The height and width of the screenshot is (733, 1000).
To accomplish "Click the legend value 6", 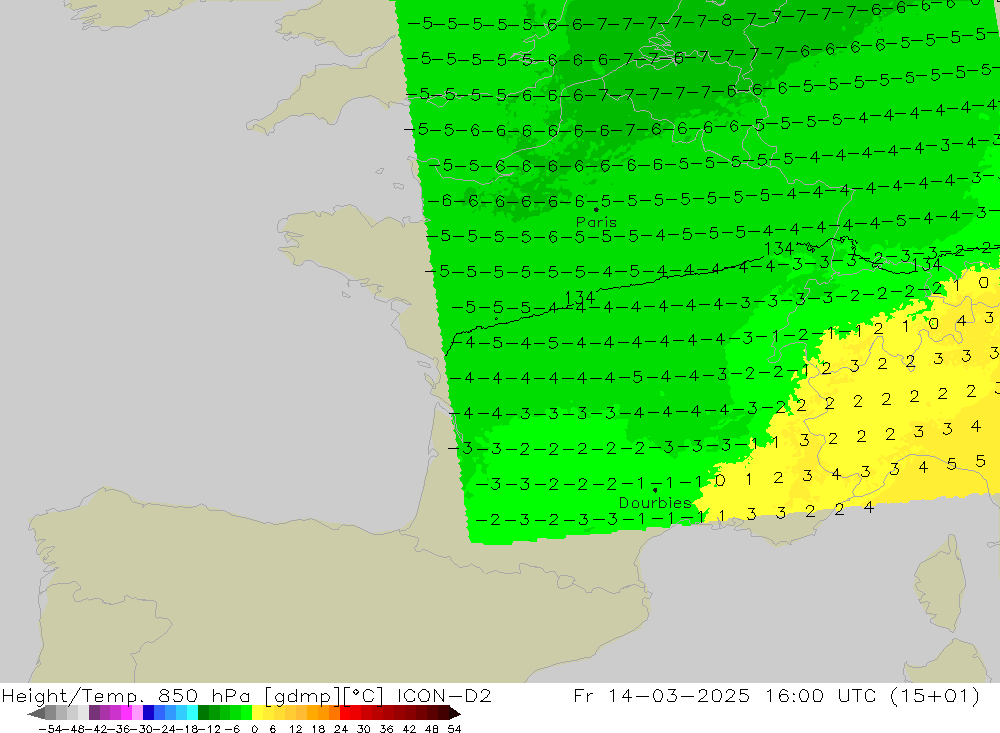I will coord(272,729).
